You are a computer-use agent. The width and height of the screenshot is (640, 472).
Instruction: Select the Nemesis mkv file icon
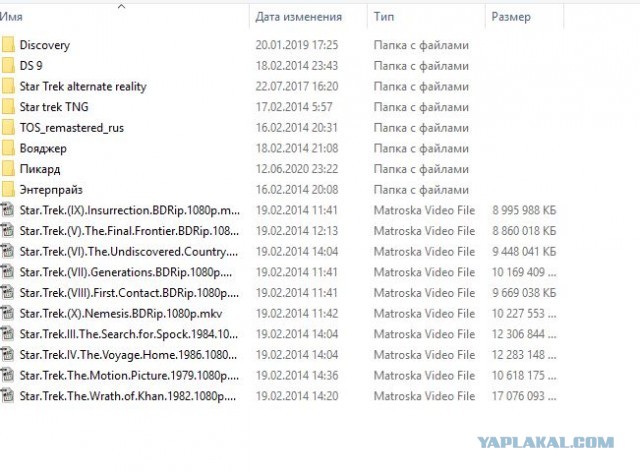click(x=7, y=313)
